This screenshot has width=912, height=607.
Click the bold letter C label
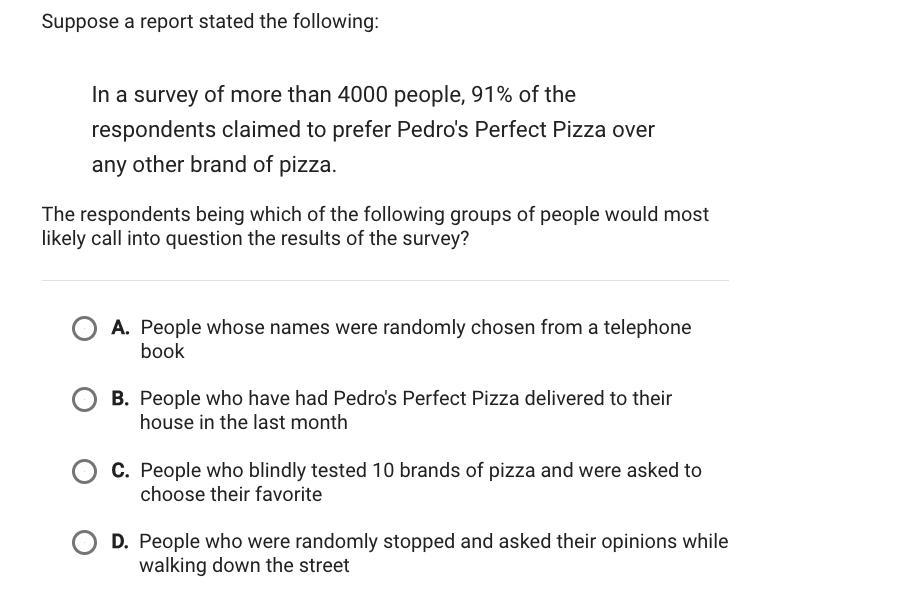point(120,471)
